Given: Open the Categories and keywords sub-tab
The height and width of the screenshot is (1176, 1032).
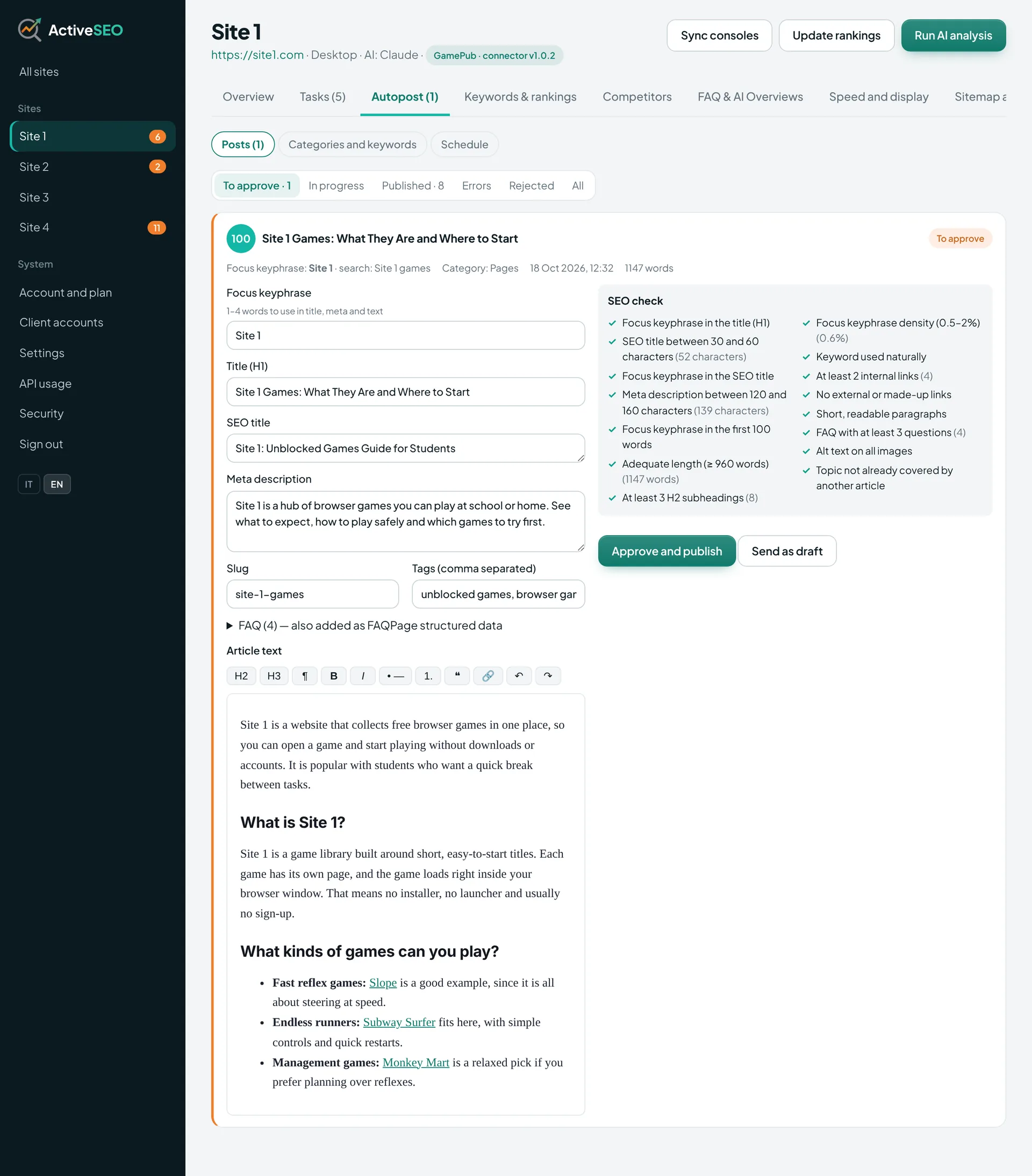Looking at the screenshot, I should pos(353,145).
